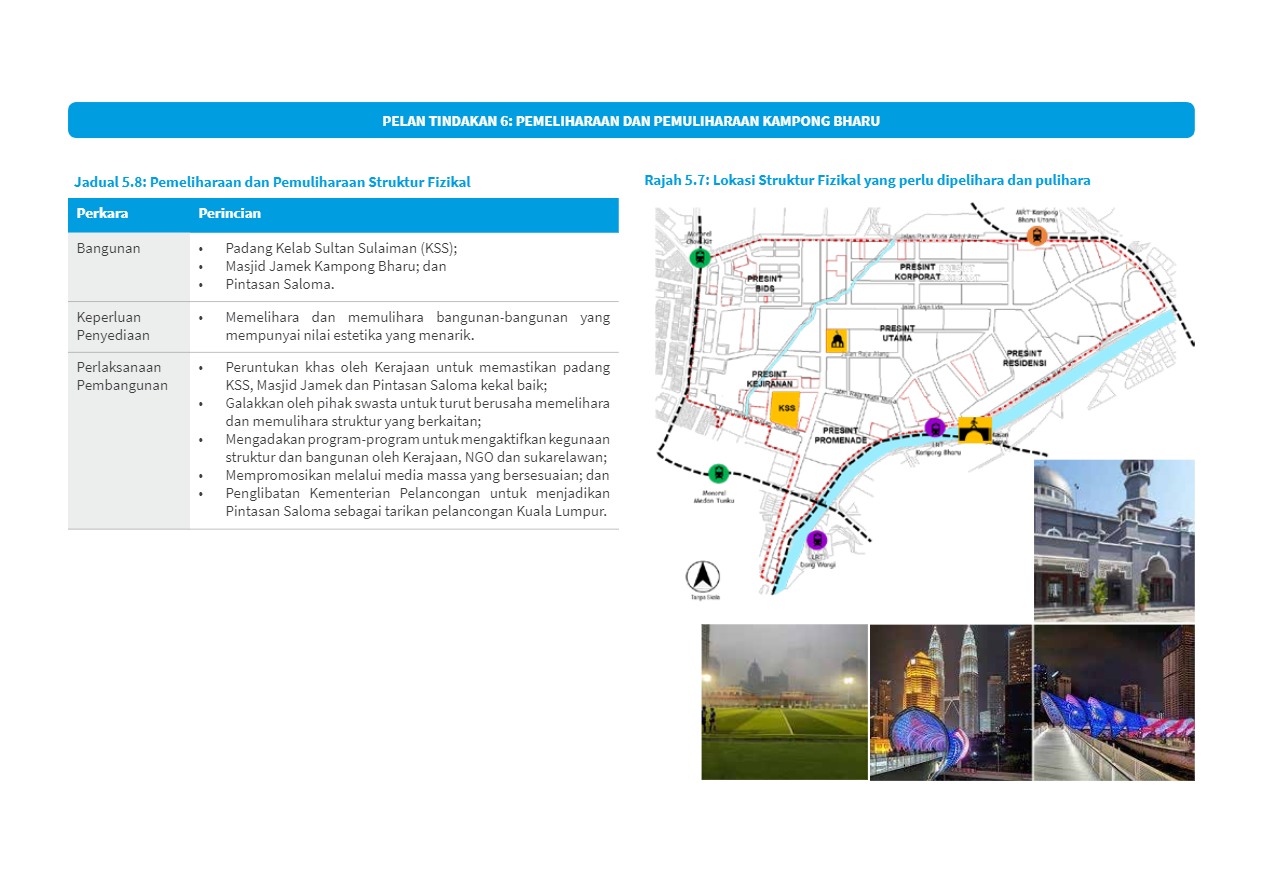Click the north arrow compass icon

703,576
